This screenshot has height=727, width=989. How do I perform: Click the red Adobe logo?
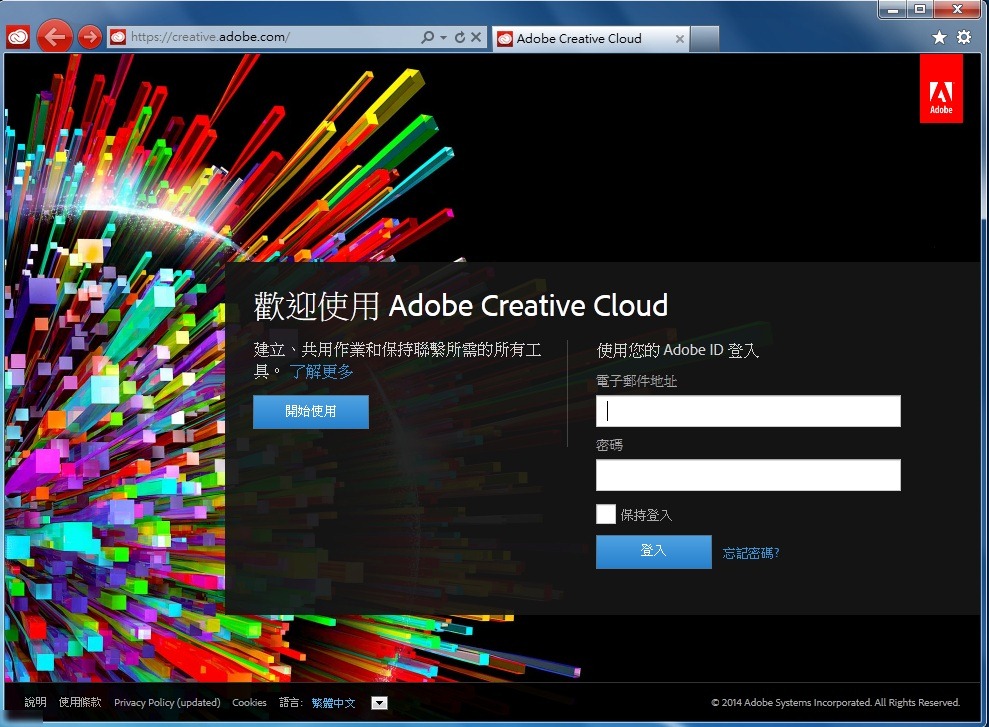click(941, 88)
